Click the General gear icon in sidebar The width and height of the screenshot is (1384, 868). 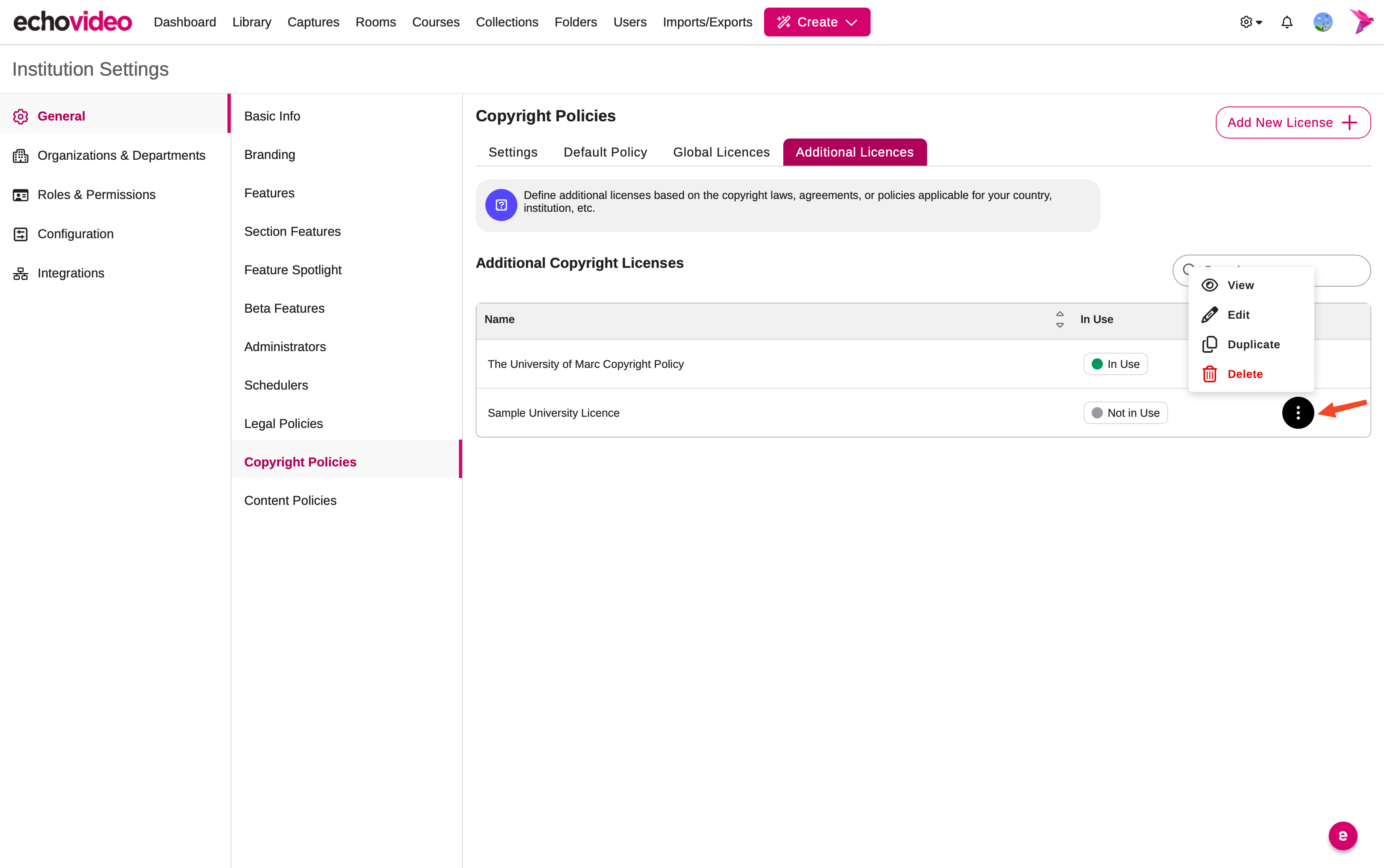click(21, 117)
